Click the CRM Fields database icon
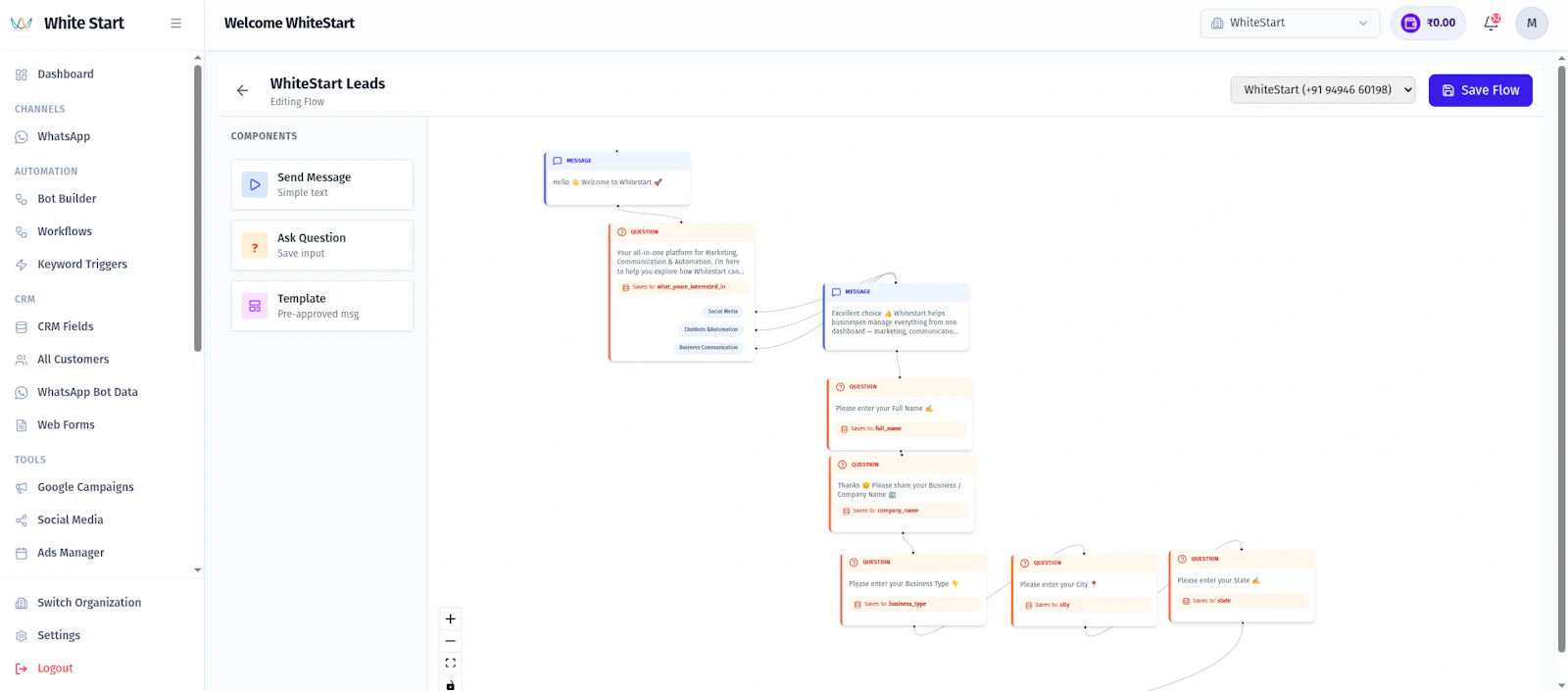This screenshot has width=1568, height=691. pyautogui.click(x=22, y=327)
